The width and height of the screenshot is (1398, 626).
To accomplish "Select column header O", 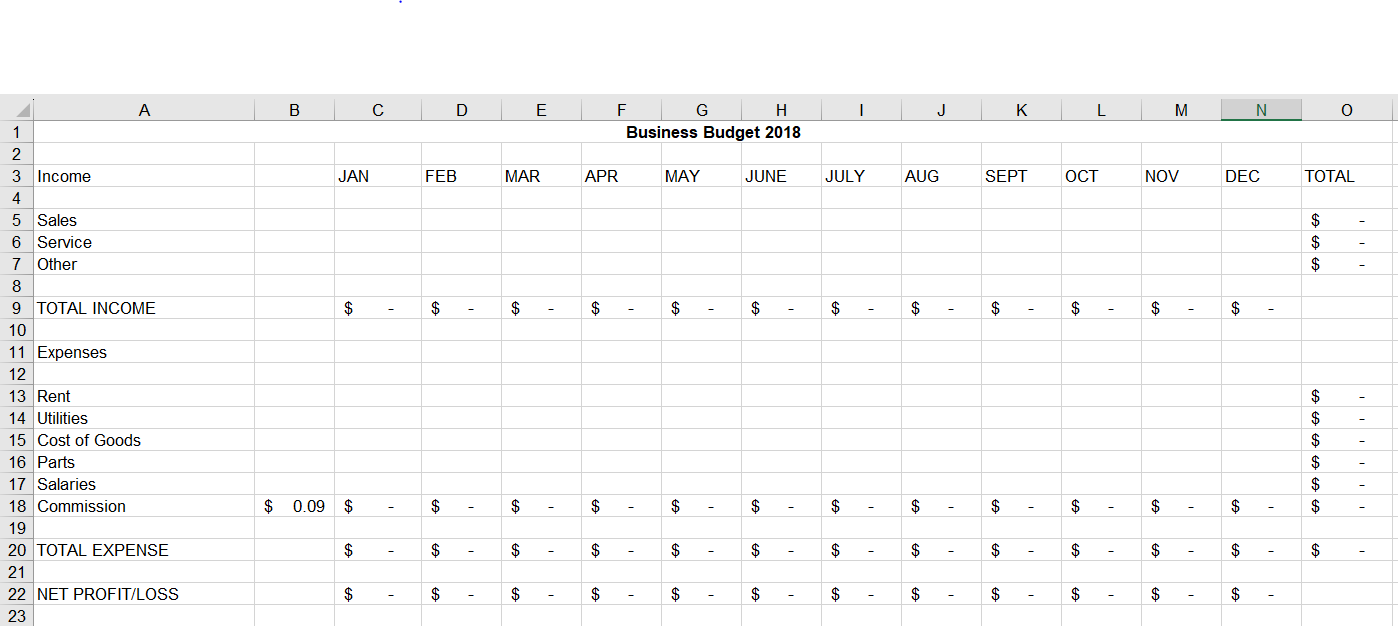I will [1345, 109].
